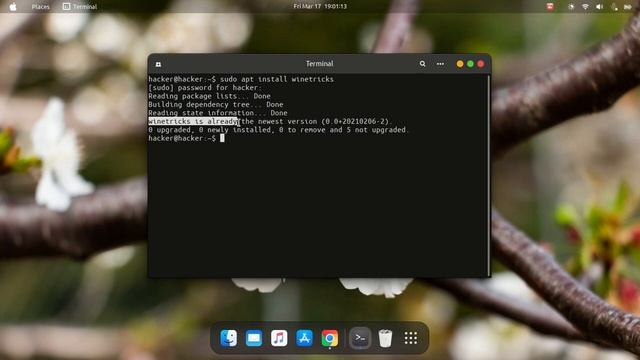Open the Terminal app menu in top bar

point(80,7)
